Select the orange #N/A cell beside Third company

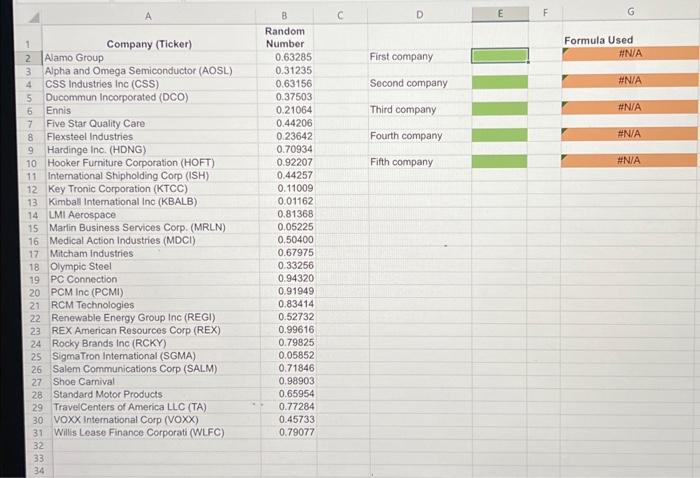pos(629,107)
